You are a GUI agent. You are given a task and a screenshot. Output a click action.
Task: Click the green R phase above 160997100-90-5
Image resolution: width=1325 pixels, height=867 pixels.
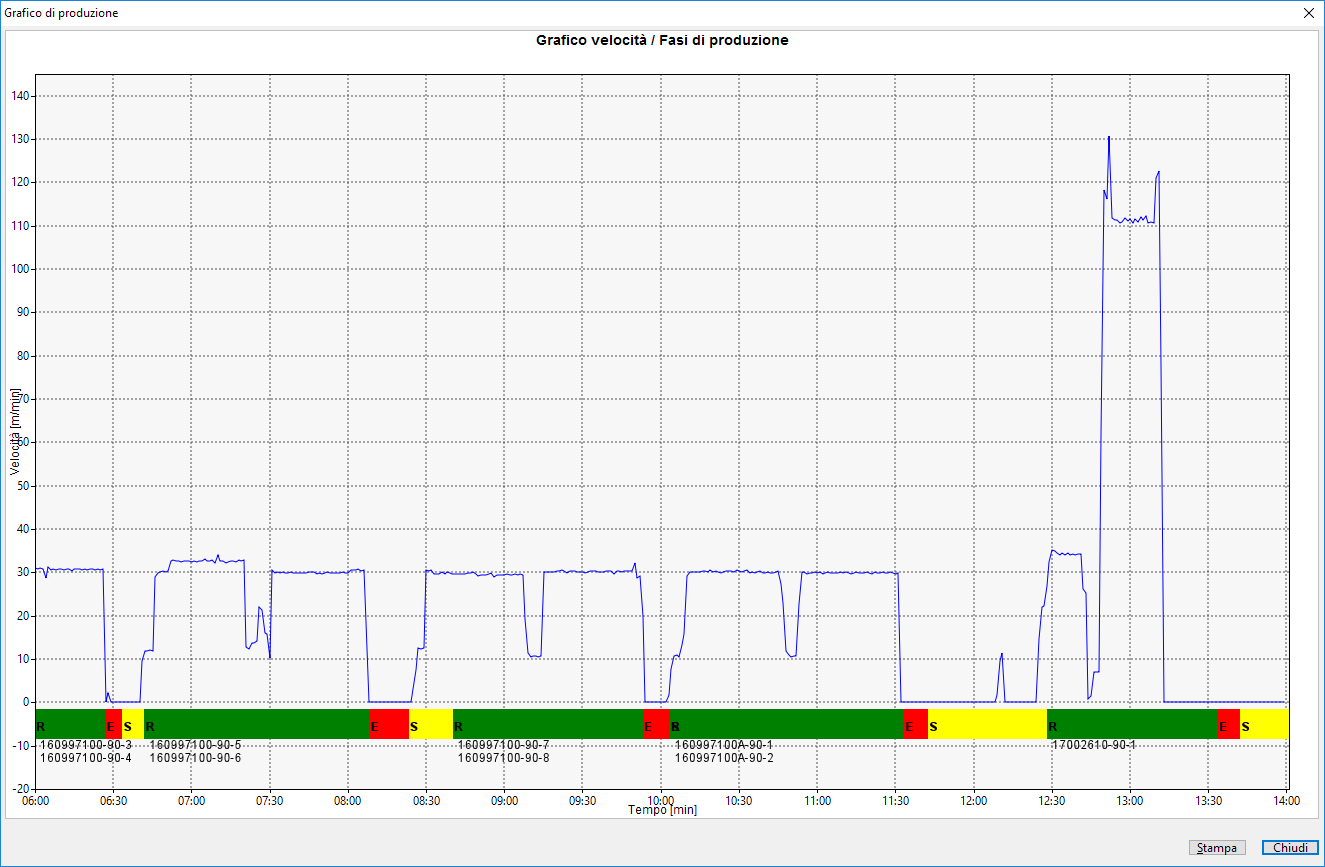pos(257,724)
